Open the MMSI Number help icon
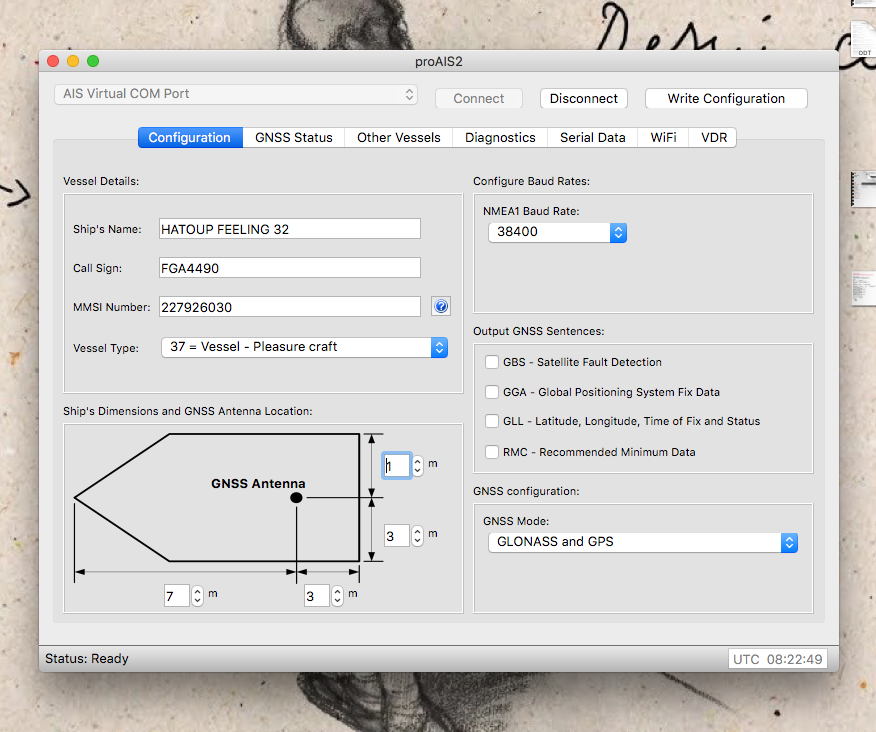Screen dimensions: 876x732 tap(441, 306)
